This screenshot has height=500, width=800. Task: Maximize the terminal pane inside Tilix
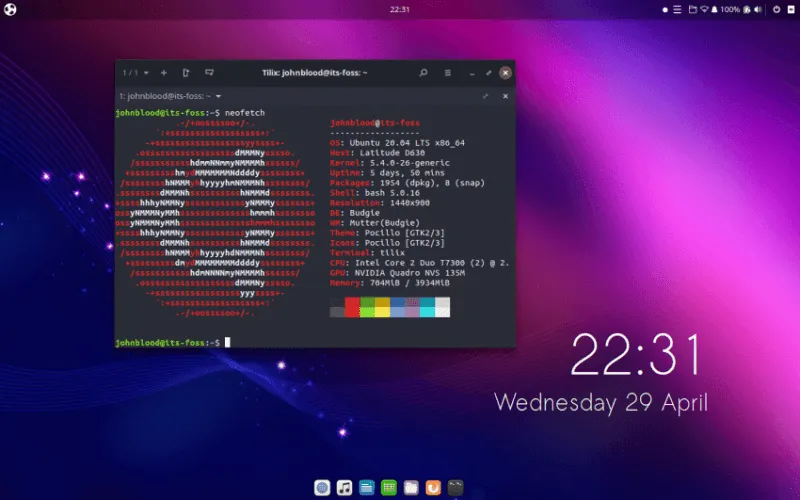point(485,96)
